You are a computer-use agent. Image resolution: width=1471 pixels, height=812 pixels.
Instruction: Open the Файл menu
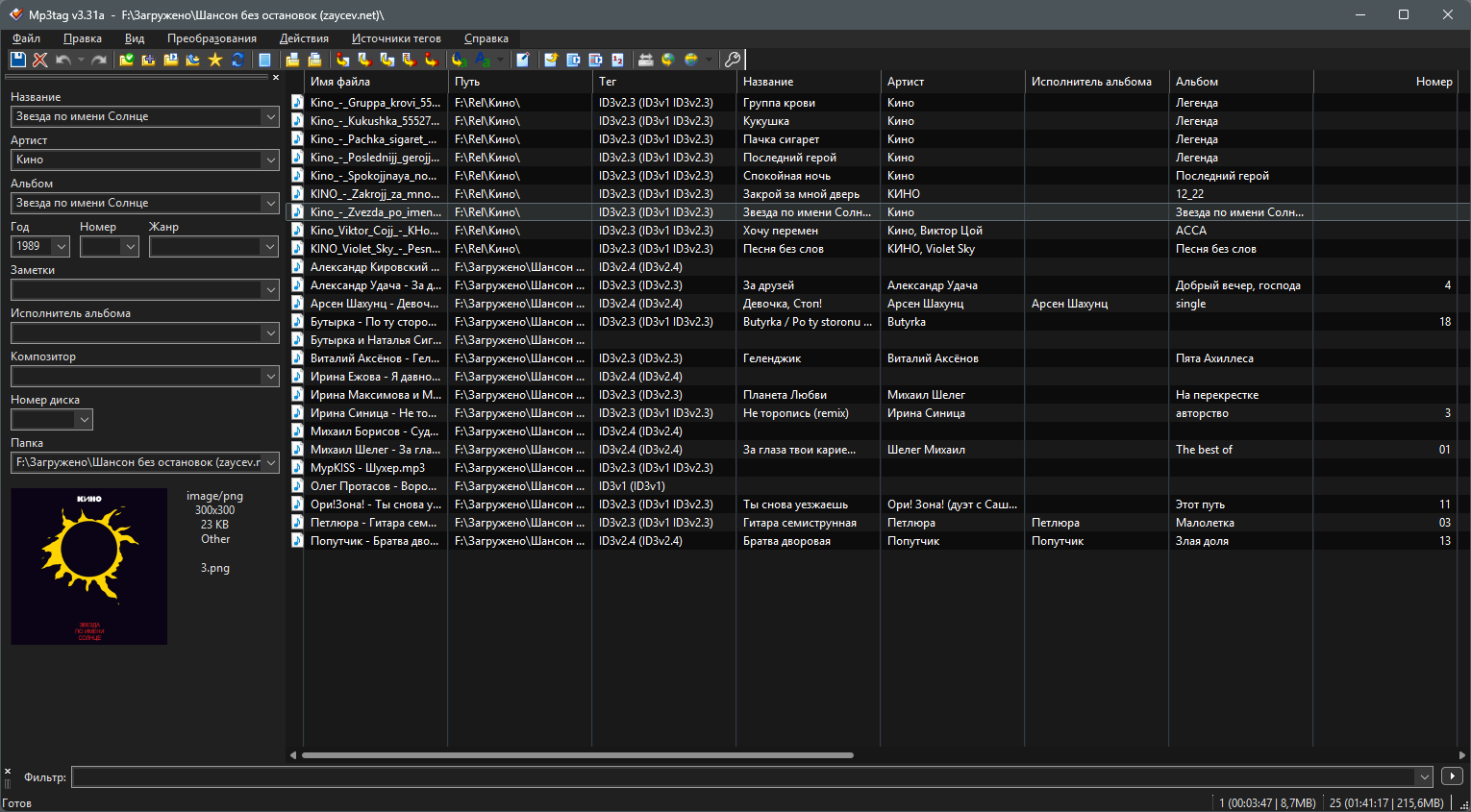coord(26,38)
